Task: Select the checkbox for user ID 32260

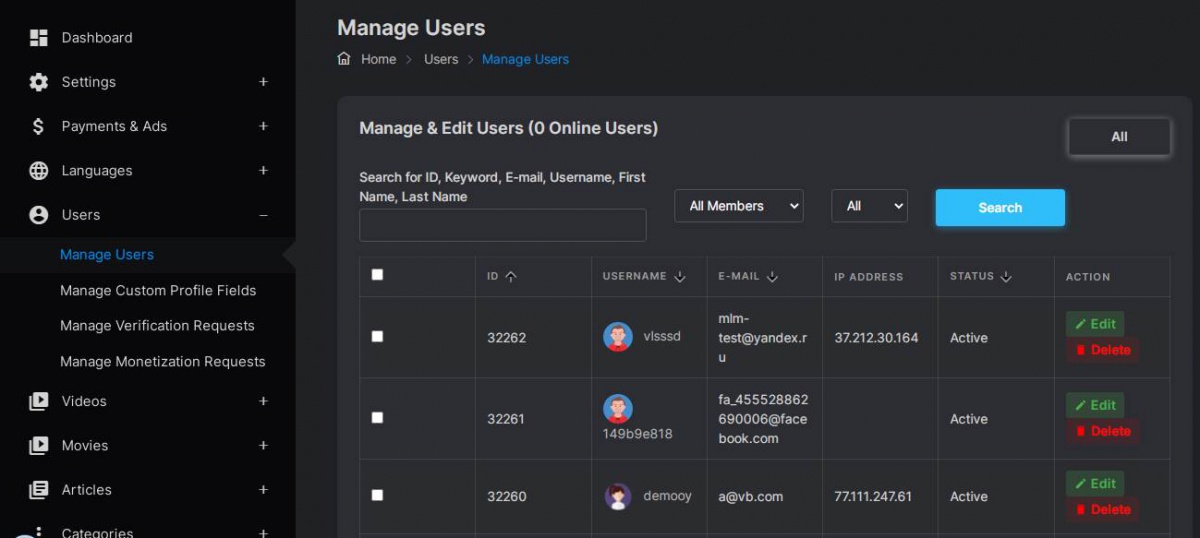Action: 377,495
